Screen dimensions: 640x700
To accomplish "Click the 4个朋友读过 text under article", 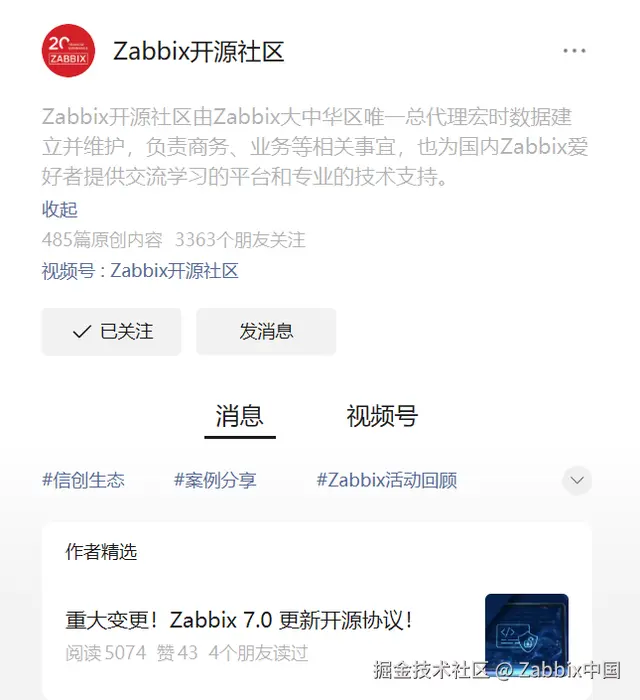I will point(258,653).
